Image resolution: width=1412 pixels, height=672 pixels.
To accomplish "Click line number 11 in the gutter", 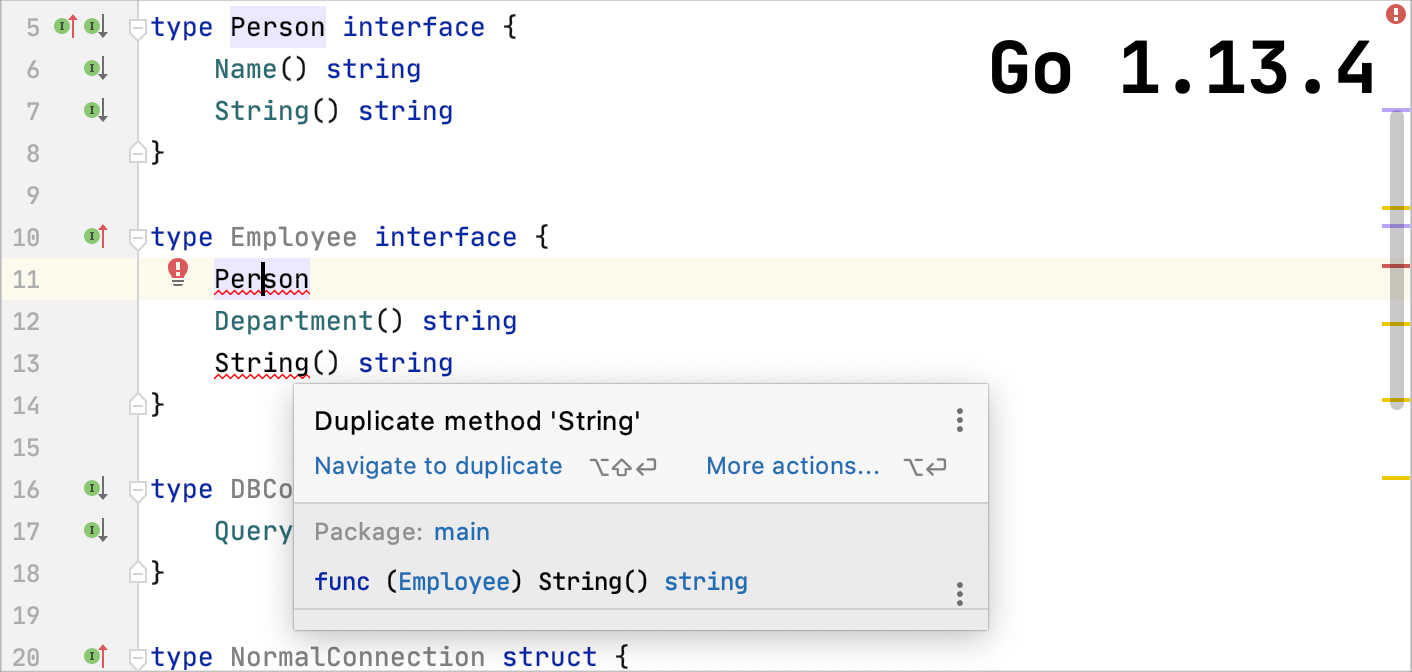I will (x=27, y=279).
